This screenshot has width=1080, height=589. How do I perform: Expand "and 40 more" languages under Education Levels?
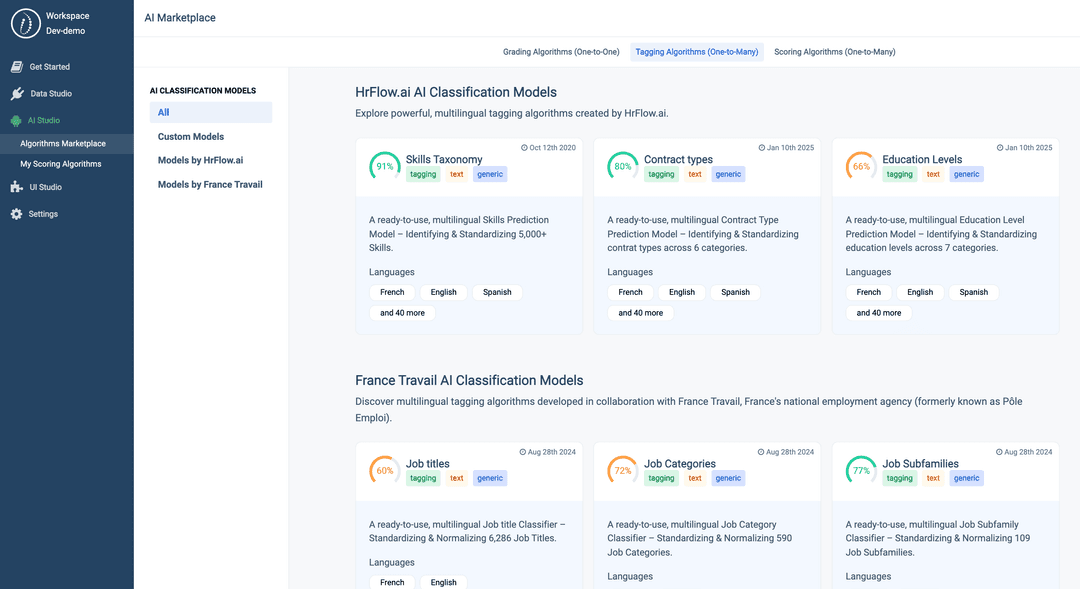pyautogui.click(x=877, y=312)
